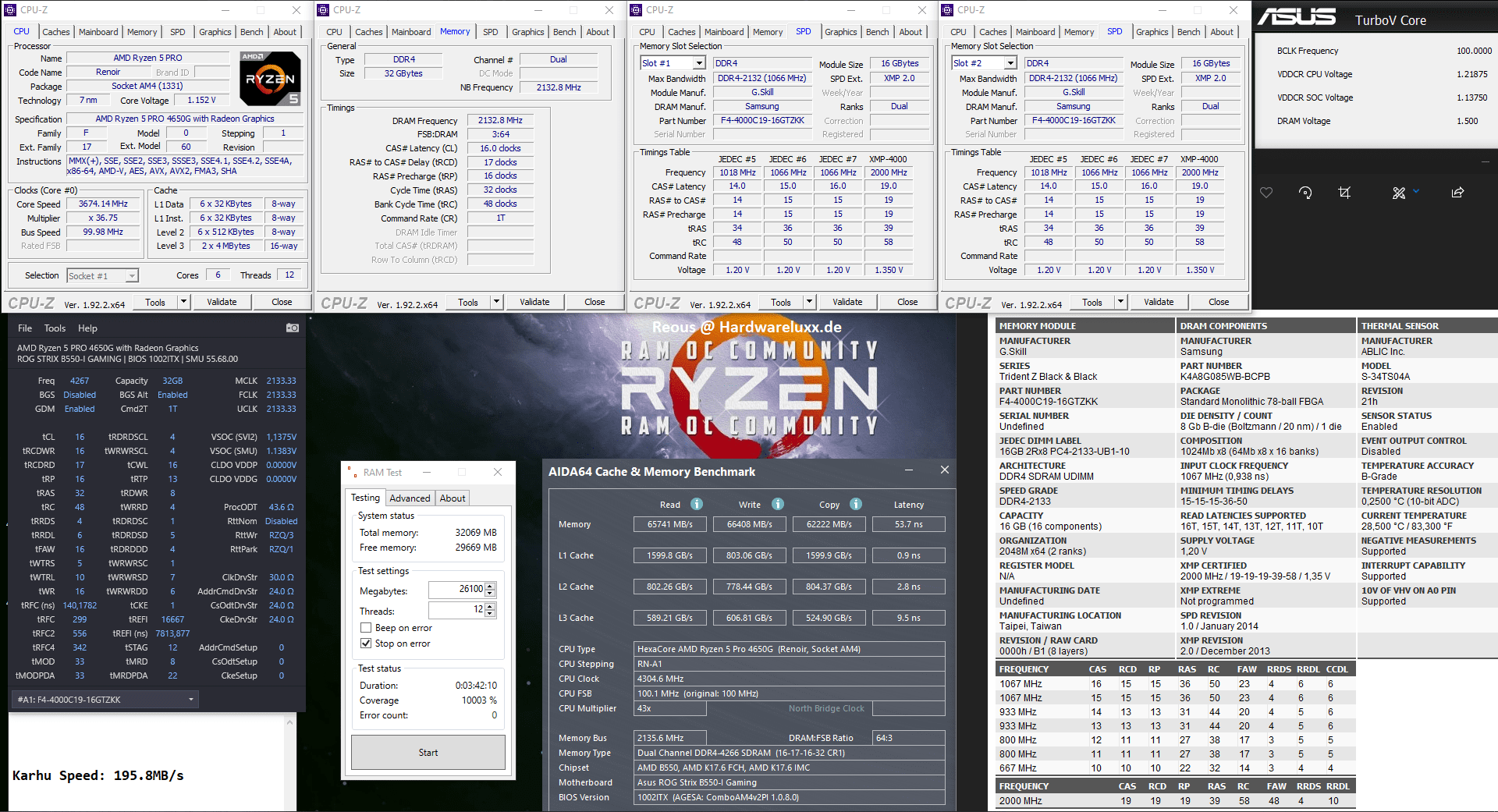Screen dimensions: 1498x812
Task: Click Close button in CPU-Z Slot #2 window
Action: click(1219, 302)
